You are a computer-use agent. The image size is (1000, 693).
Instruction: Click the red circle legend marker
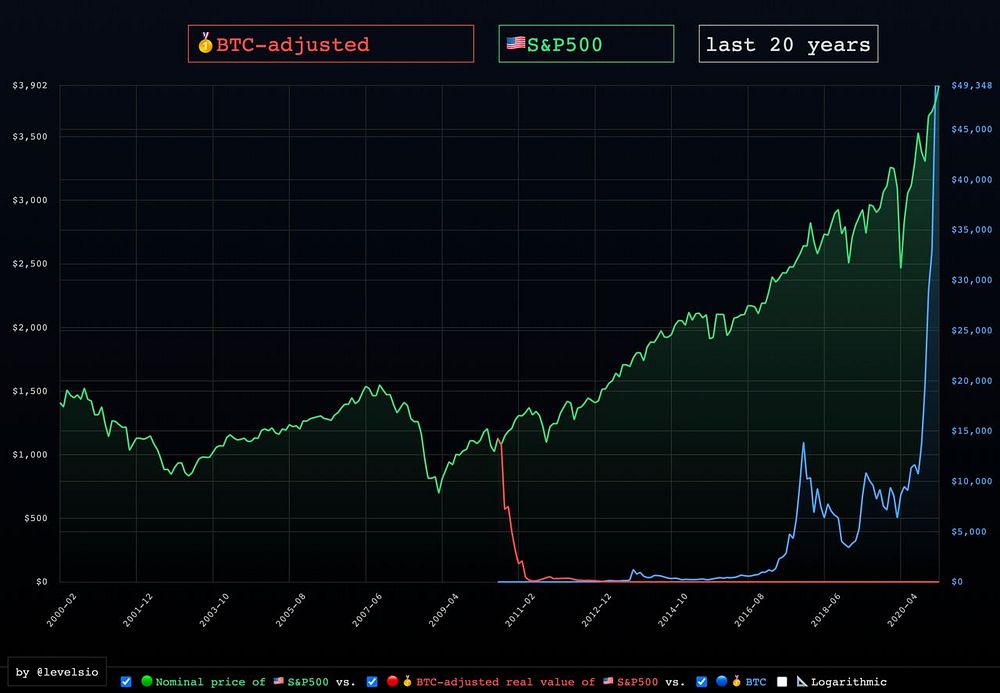393,681
